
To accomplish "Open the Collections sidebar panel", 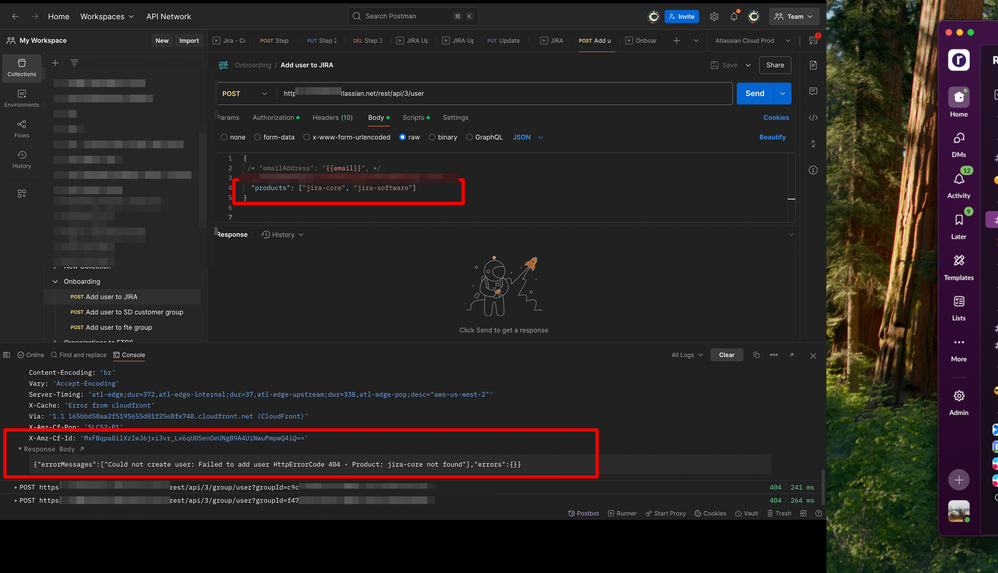I will tap(22, 67).
